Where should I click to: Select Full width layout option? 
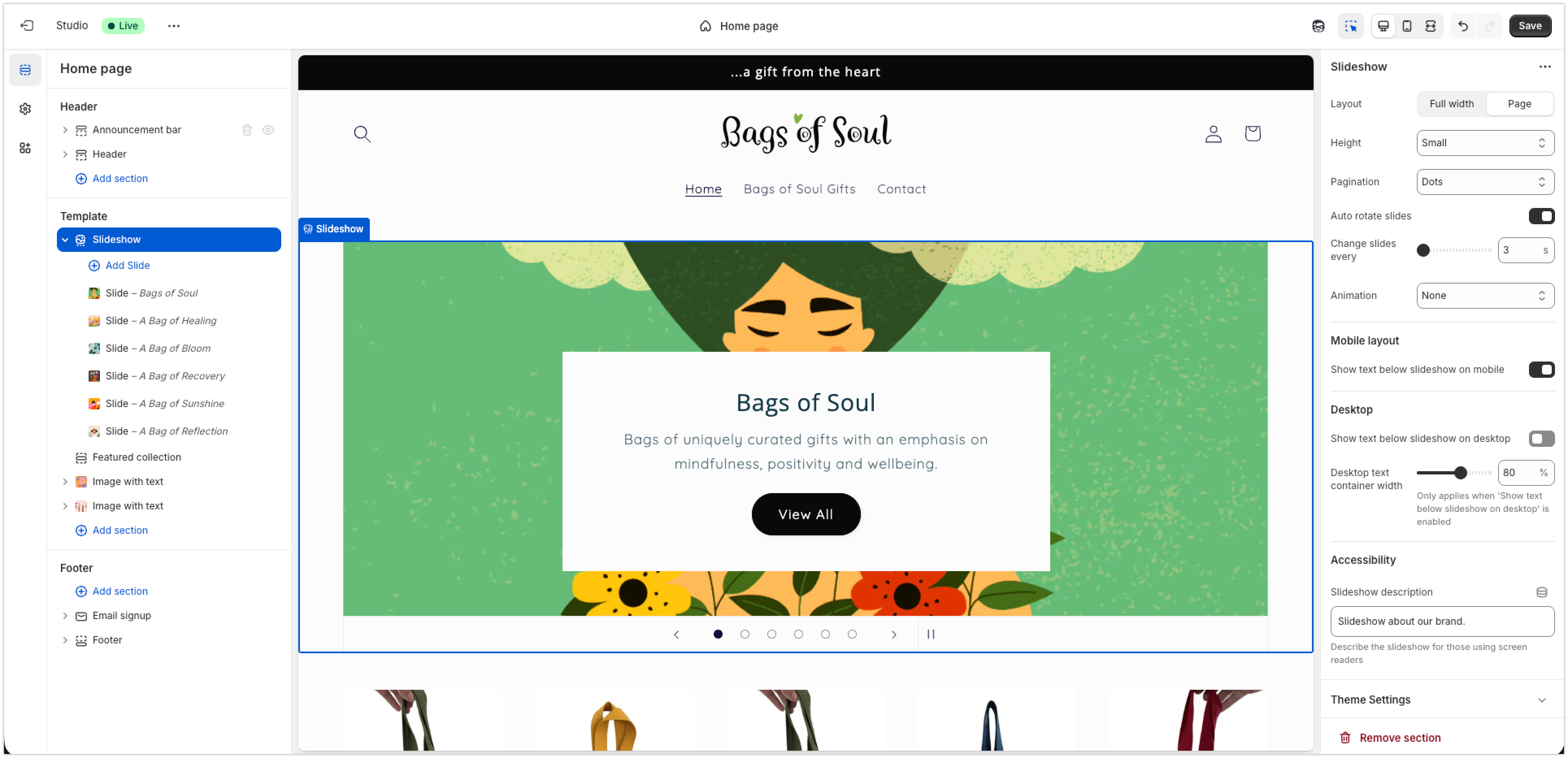pyautogui.click(x=1451, y=104)
